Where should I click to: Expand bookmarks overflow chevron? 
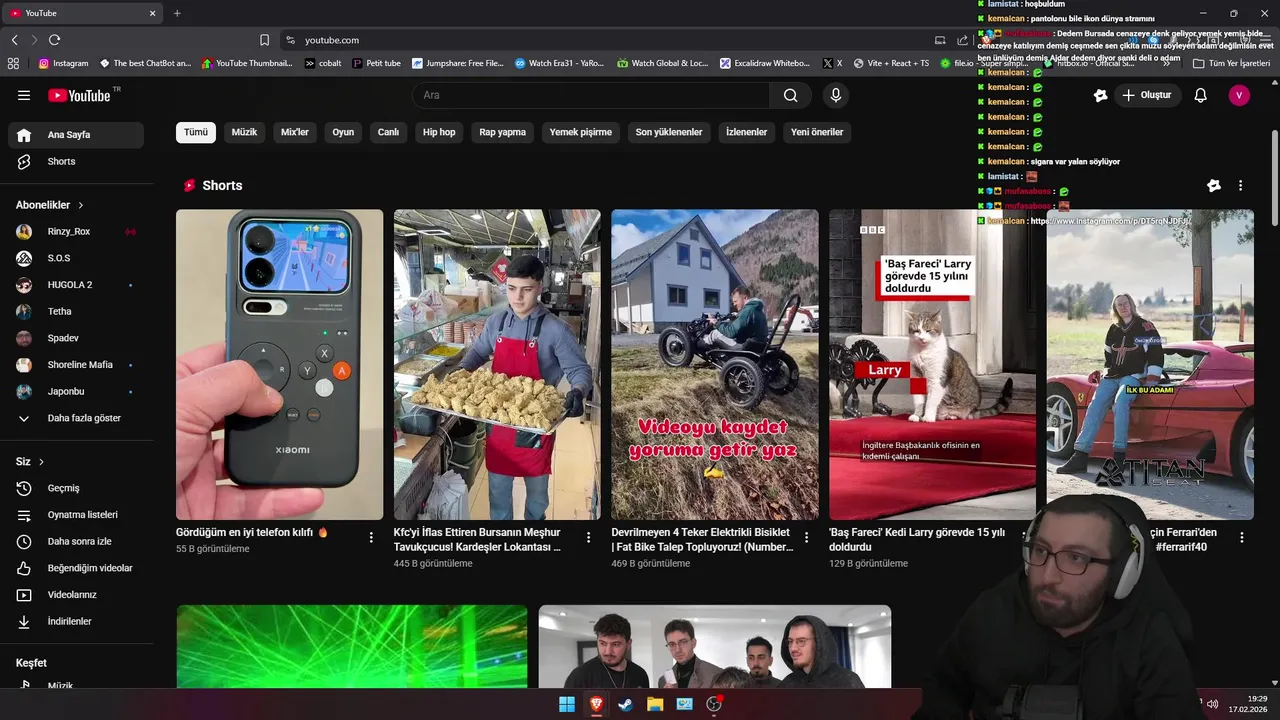tap(1167, 63)
